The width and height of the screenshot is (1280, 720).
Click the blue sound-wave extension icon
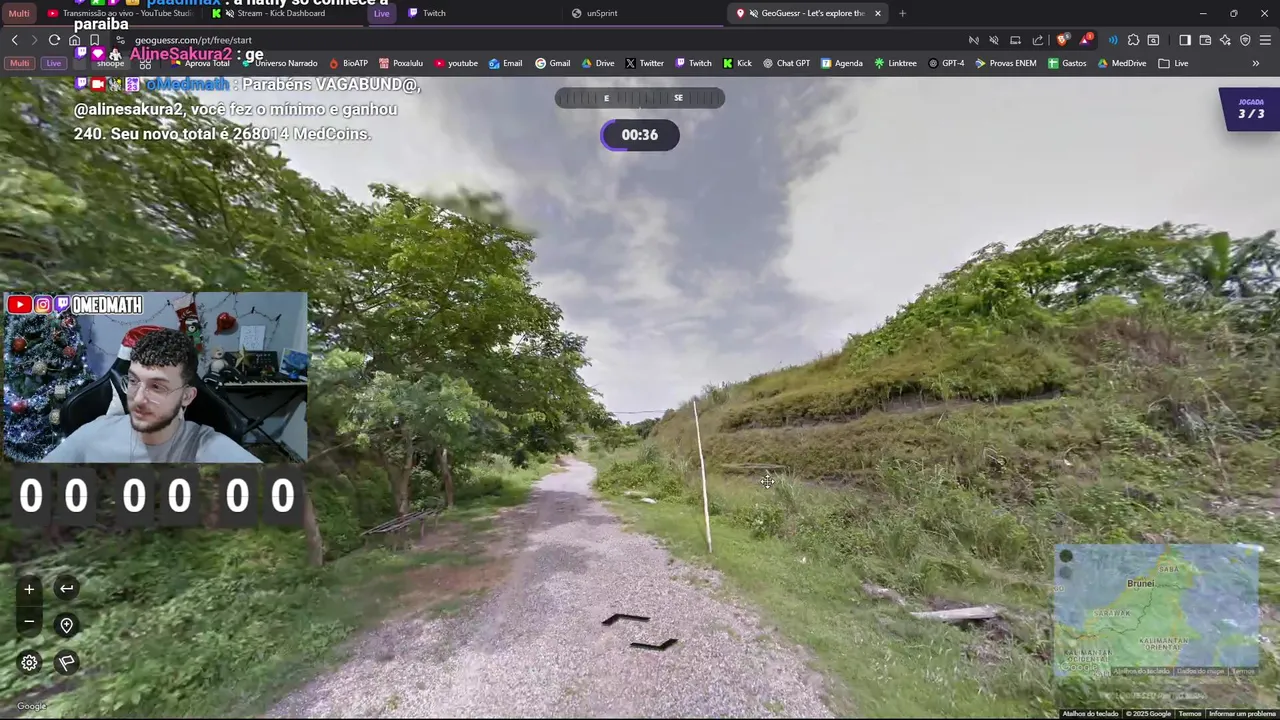click(1113, 40)
